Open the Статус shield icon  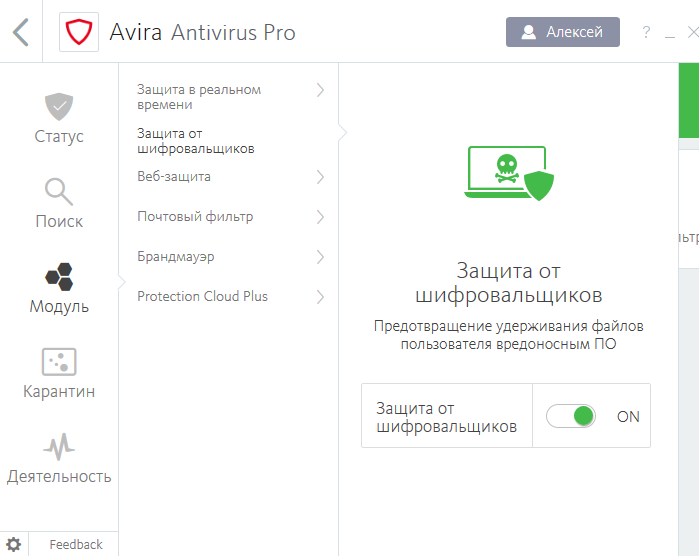(x=59, y=107)
